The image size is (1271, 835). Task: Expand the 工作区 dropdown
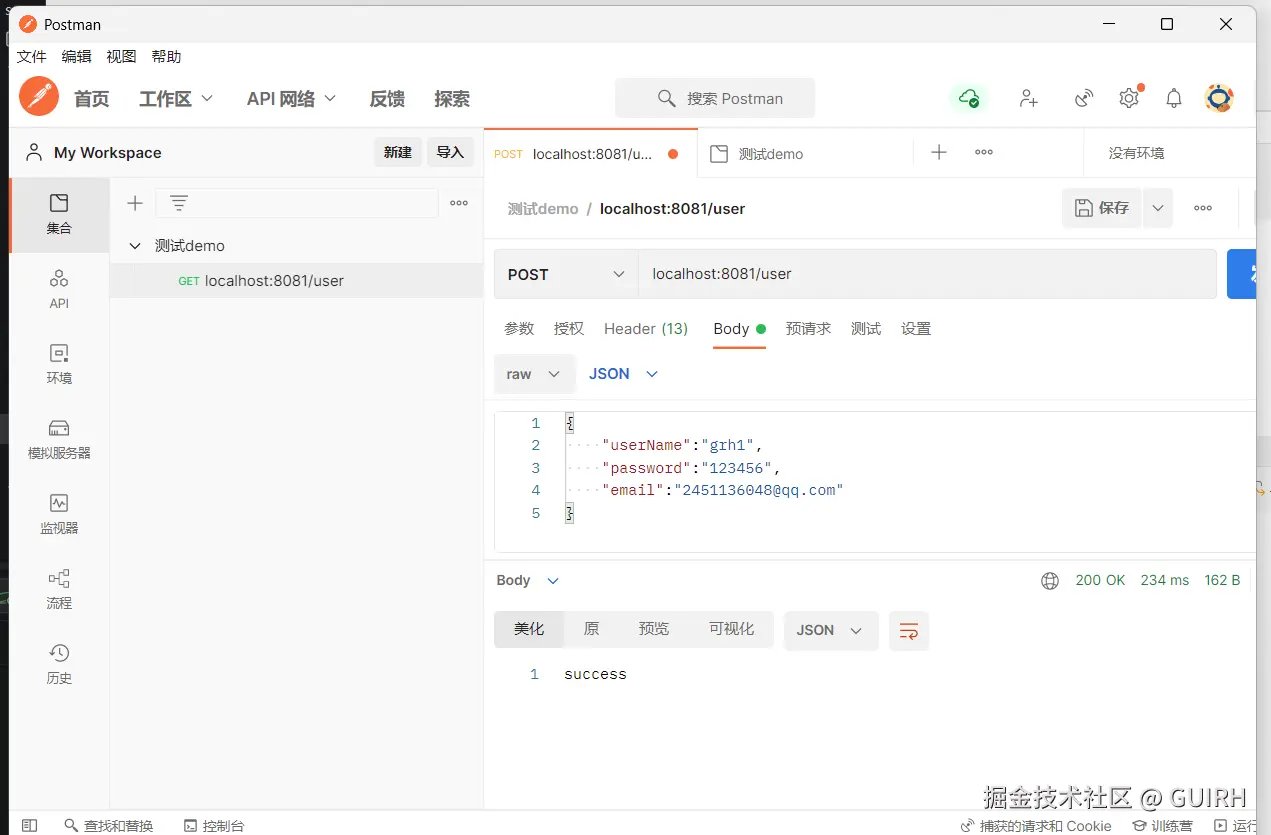[176, 98]
